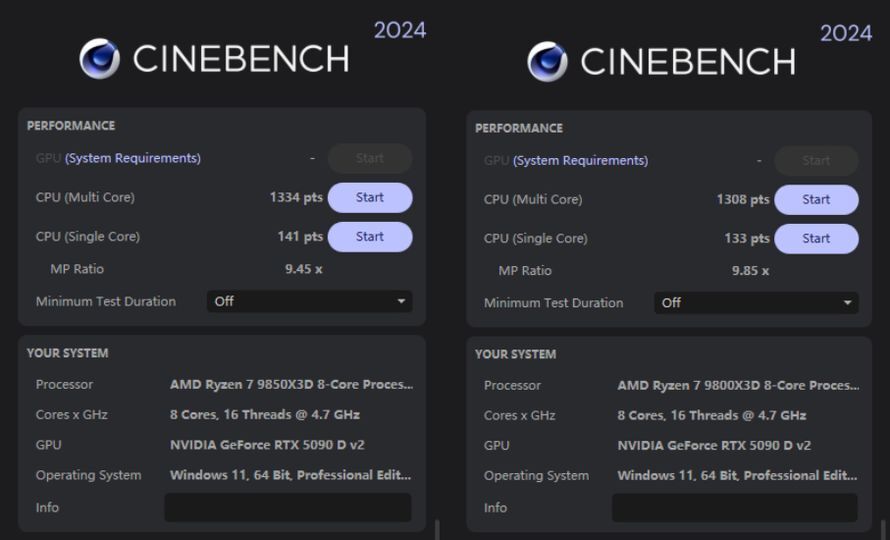890x540 pixels.
Task: Start Single Core test in left panel
Action: coord(369,237)
